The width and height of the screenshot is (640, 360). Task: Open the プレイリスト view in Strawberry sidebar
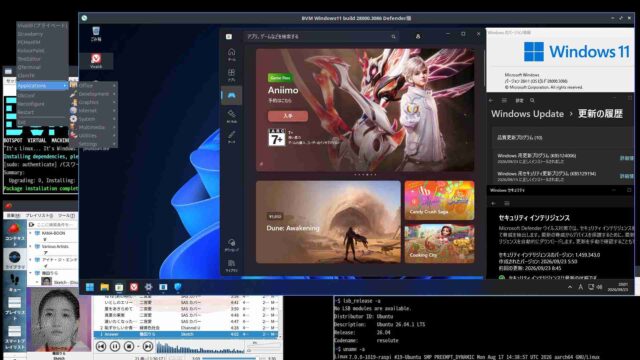tap(14, 309)
